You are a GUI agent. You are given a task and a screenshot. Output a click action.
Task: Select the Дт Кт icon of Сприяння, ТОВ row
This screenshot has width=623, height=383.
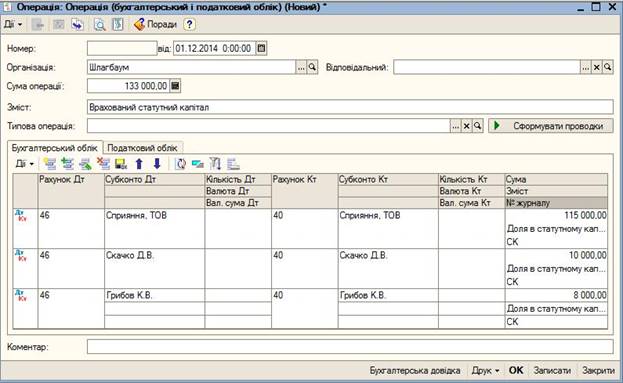[21, 216]
